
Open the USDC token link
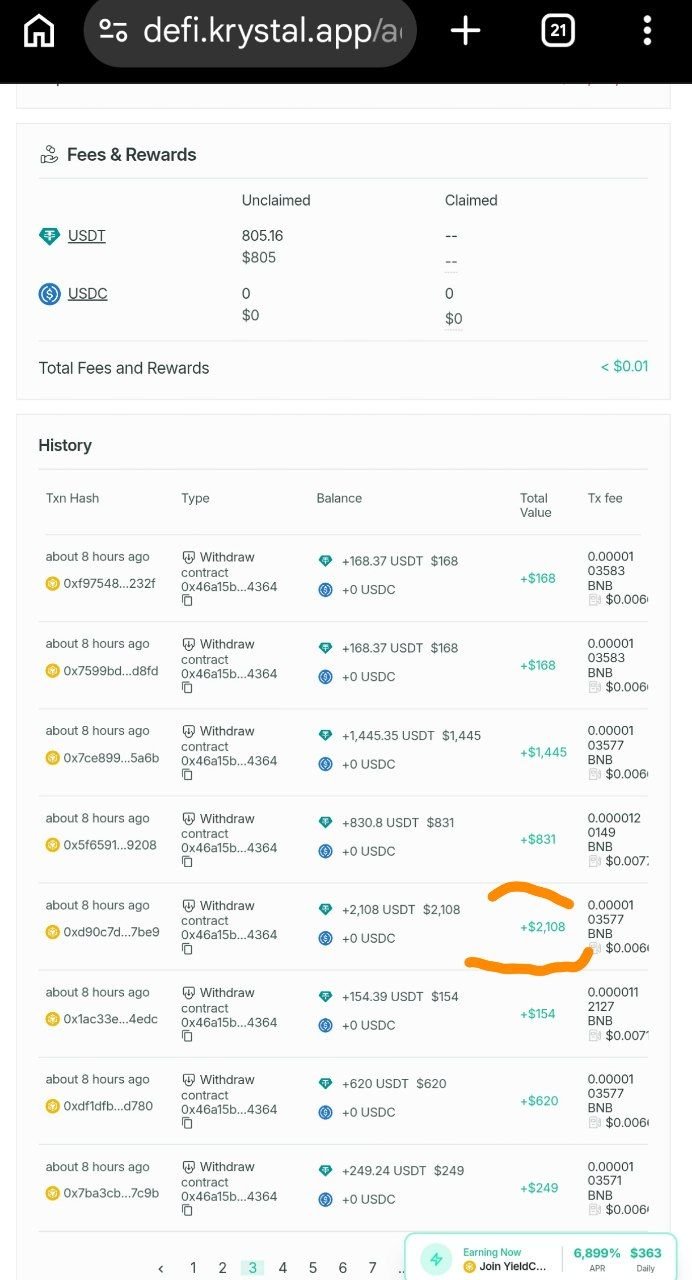coord(87,294)
